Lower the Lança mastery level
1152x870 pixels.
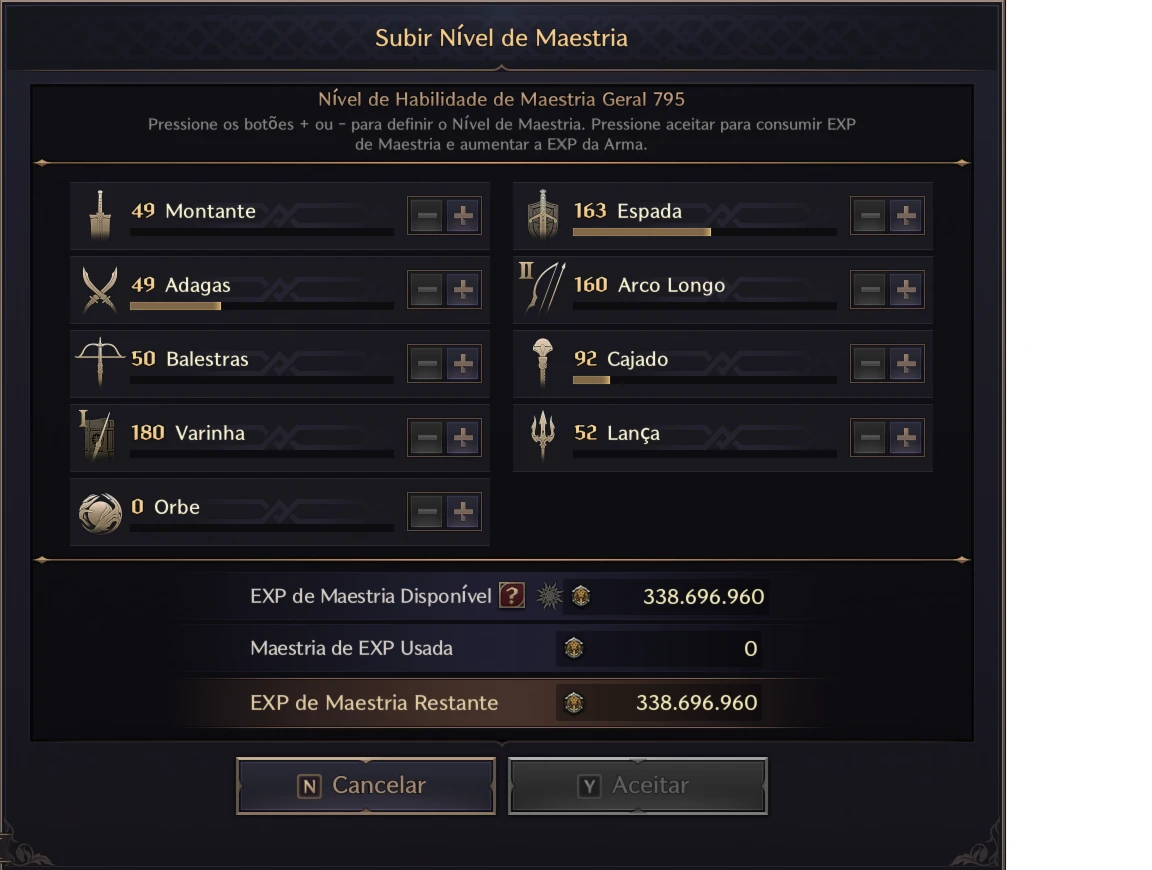pyautogui.click(x=869, y=438)
